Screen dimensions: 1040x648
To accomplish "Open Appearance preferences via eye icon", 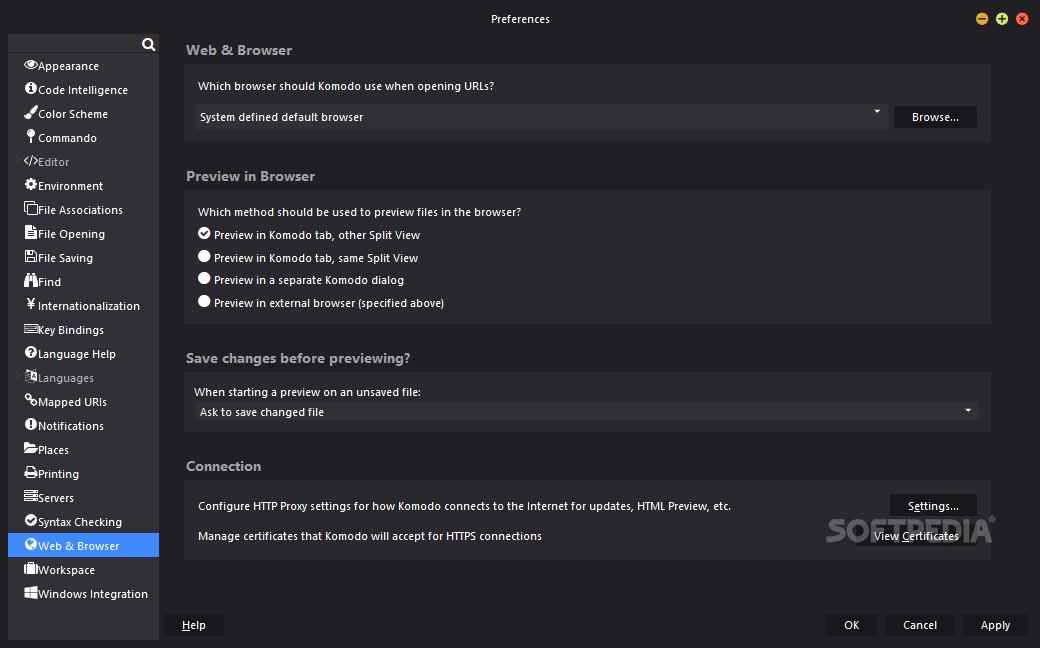I will coord(31,64).
